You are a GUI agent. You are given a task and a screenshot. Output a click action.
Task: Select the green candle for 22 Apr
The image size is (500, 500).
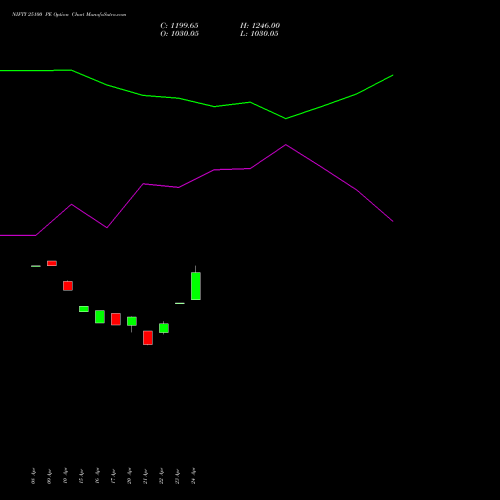pyautogui.click(x=164, y=328)
